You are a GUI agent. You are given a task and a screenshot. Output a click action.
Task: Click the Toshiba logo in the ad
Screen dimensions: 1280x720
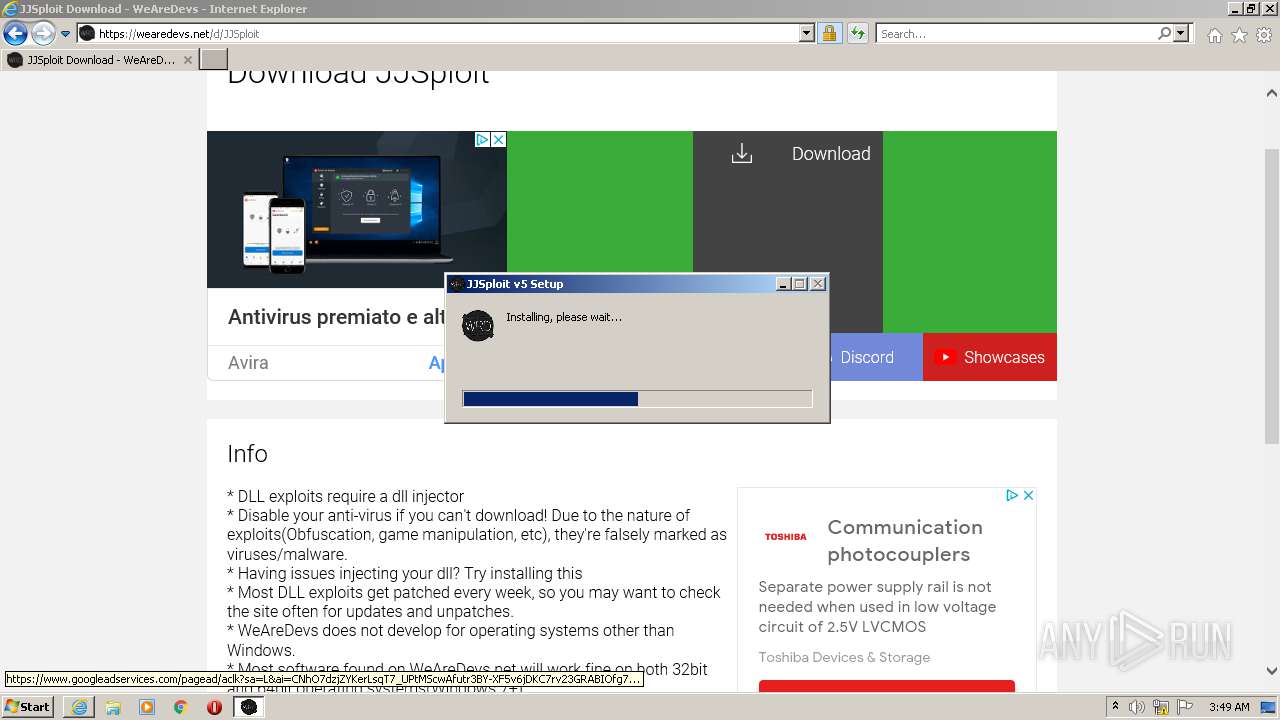click(x=785, y=537)
